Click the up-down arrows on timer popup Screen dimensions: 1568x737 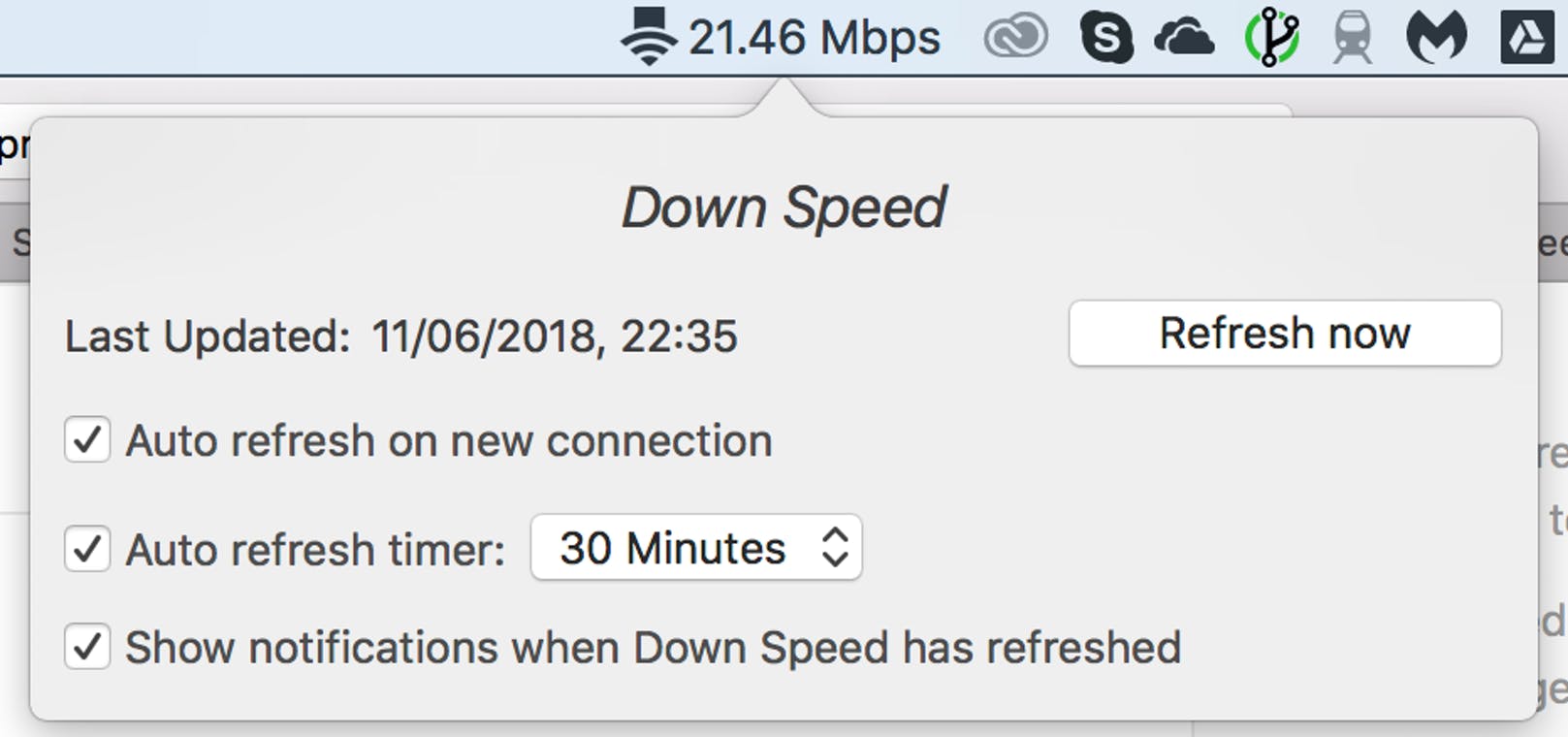pyautogui.click(x=835, y=548)
